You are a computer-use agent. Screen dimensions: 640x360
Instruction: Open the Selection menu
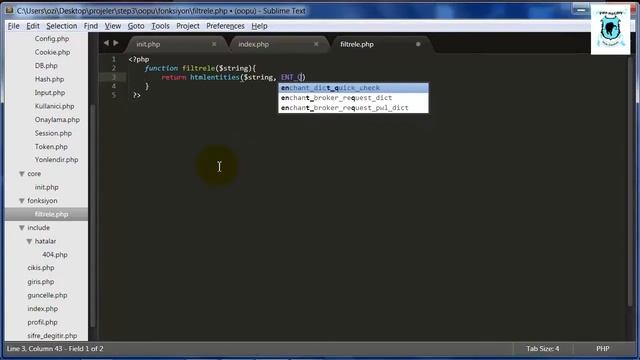(62, 26)
